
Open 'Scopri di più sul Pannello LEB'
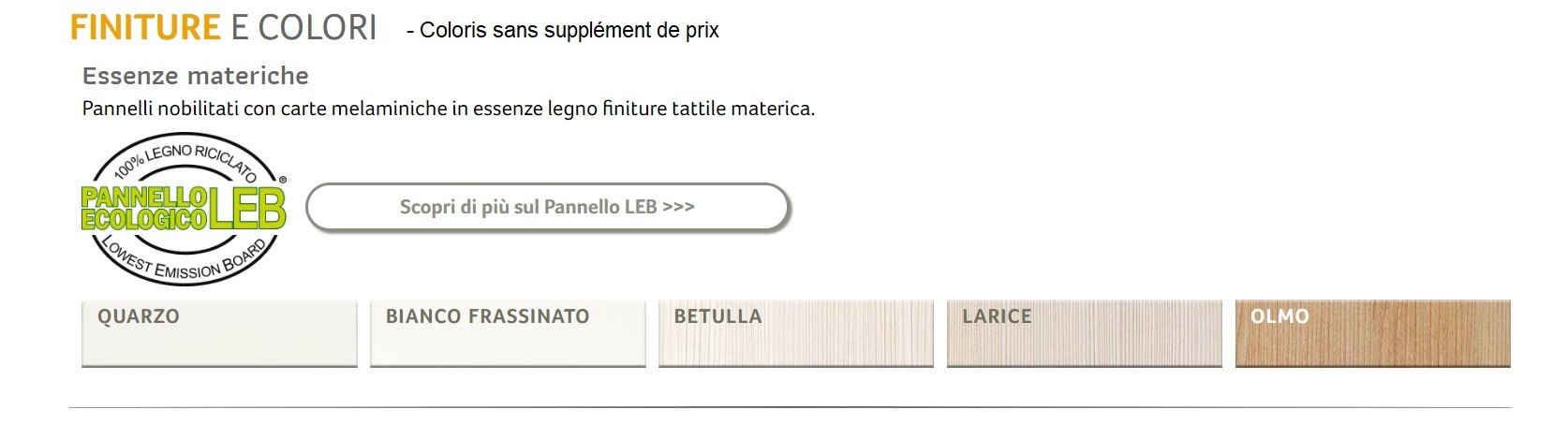click(547, 207)
